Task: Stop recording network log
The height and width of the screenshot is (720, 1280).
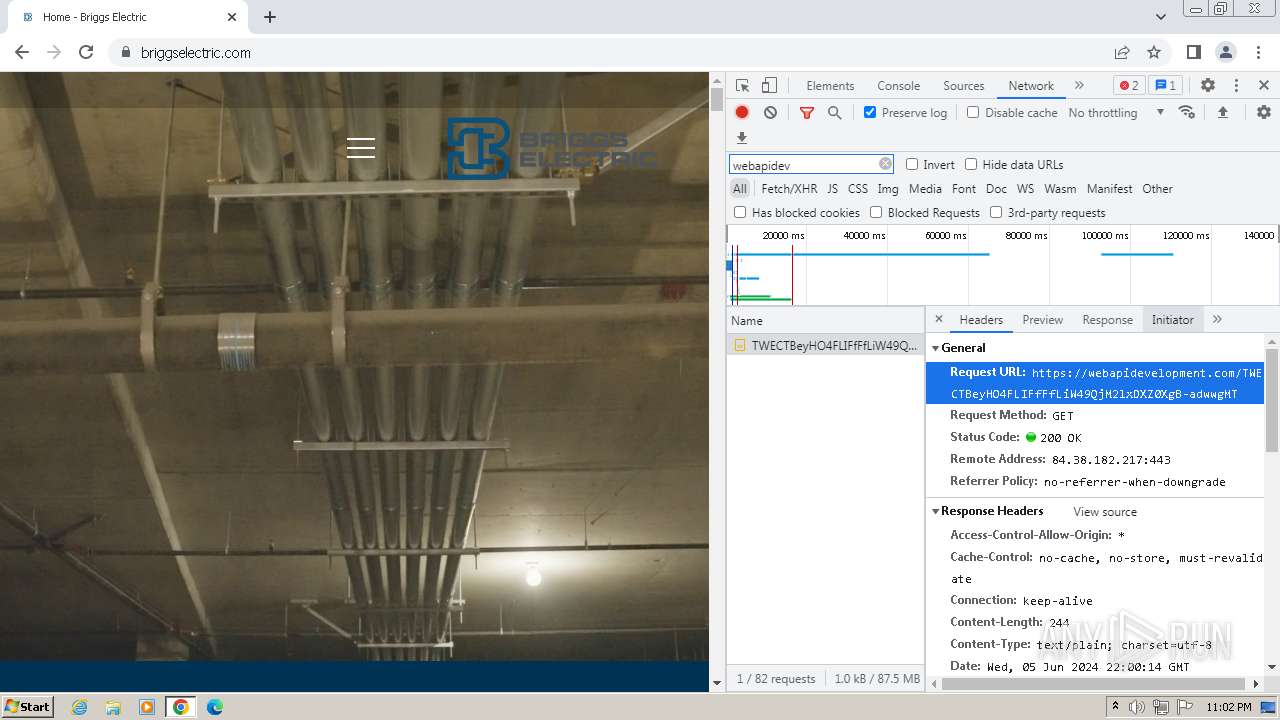Action: click(x=742, y=113)
